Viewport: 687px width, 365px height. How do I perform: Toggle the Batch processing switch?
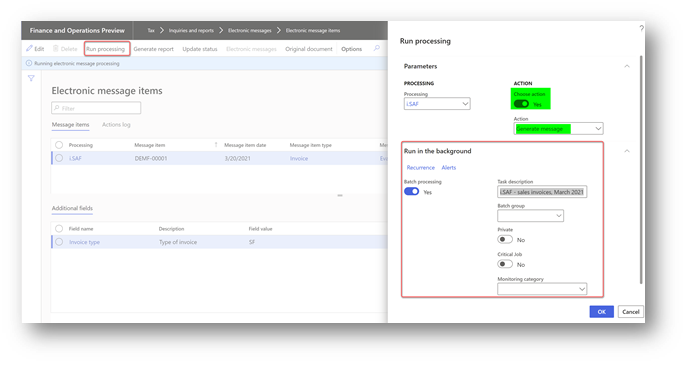(x=411, y=191)
